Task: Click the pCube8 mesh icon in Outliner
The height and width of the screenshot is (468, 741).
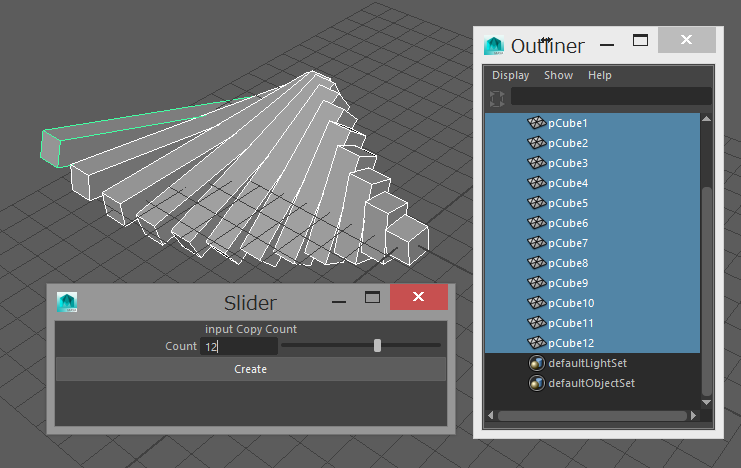Action: click(x=536, y=263)
